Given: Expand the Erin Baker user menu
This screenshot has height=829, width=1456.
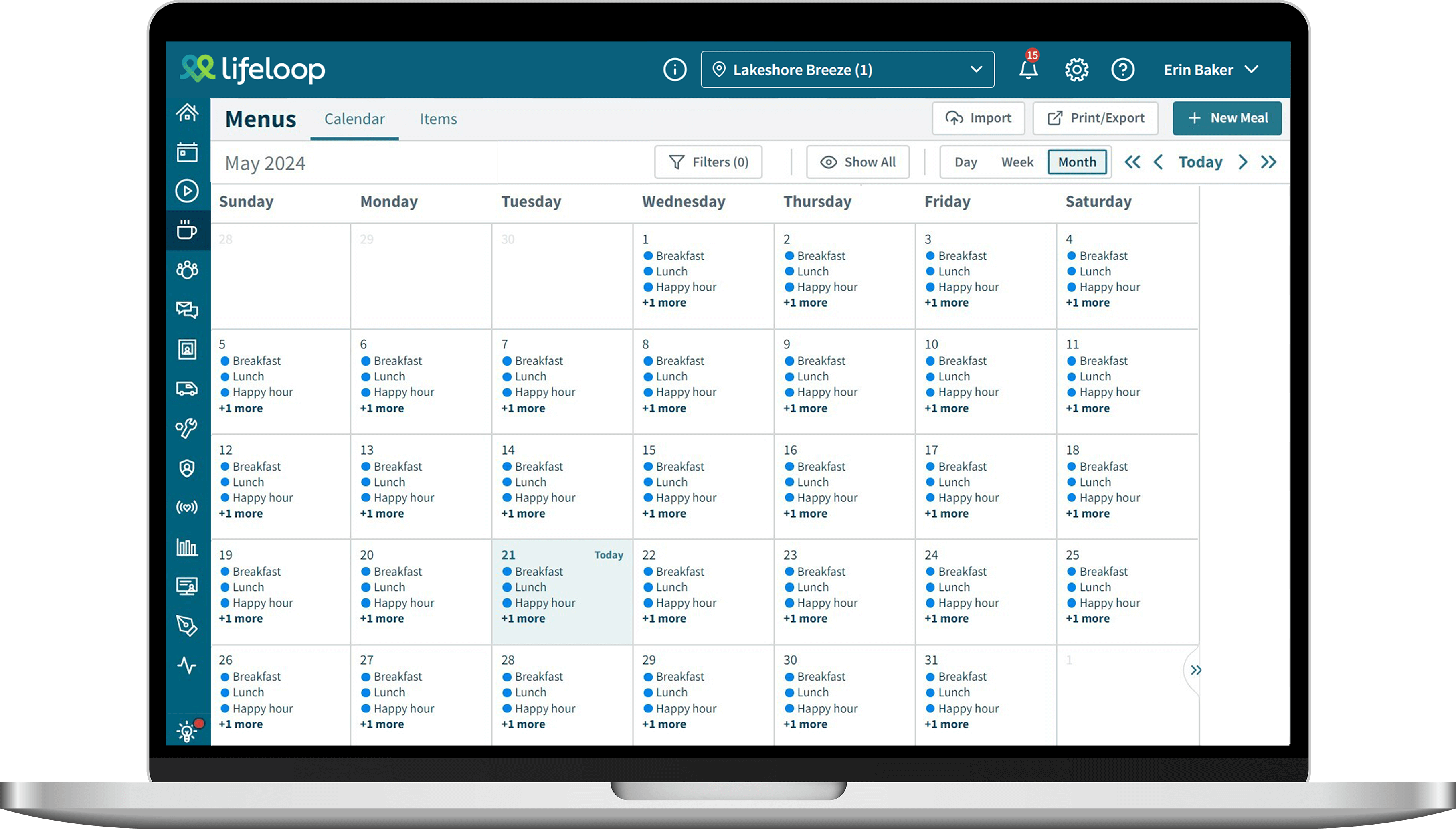Looking at the screenshot, I should tap(1210, 69).
